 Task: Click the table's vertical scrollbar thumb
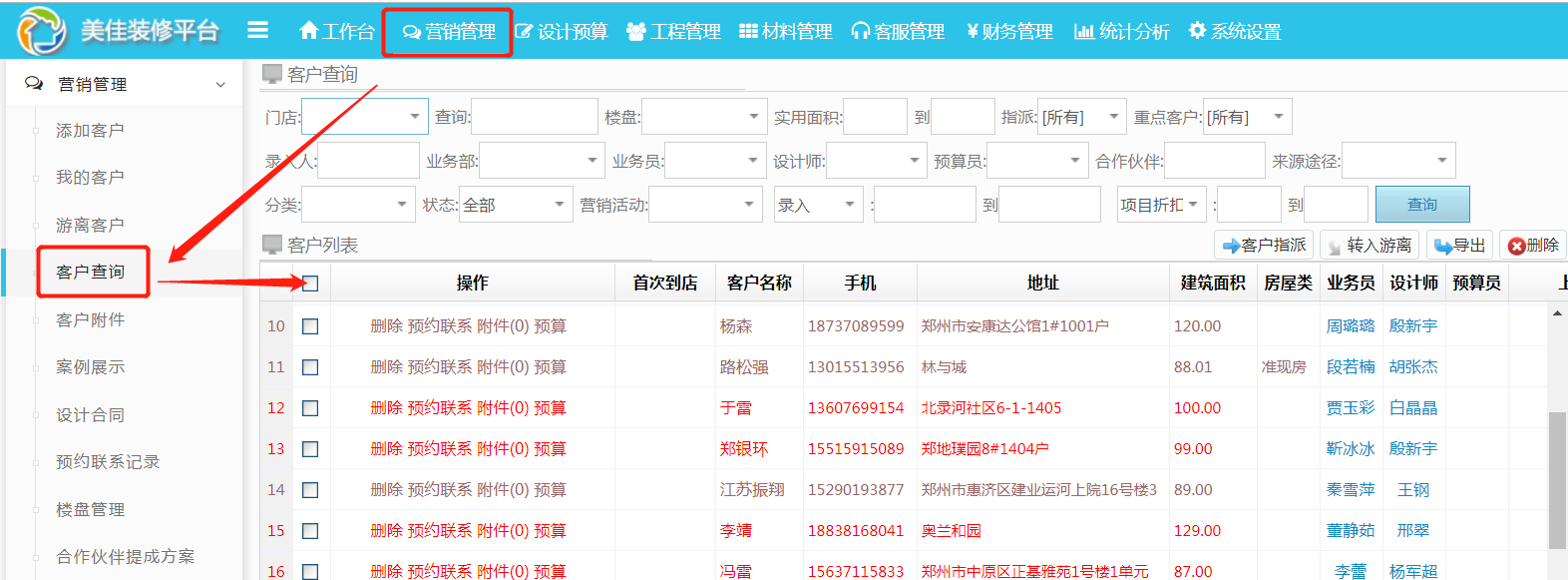pyautogui.click(x=1556, y=479)
